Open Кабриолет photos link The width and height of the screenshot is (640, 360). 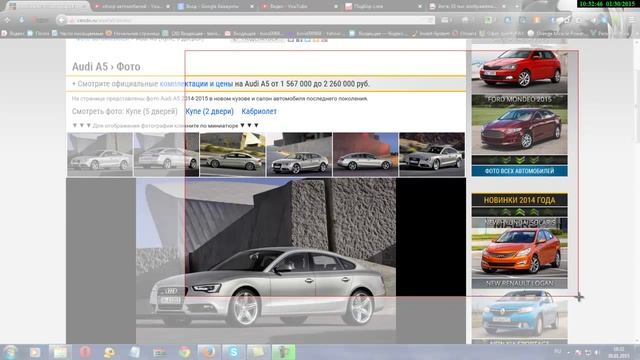point(259,111)
